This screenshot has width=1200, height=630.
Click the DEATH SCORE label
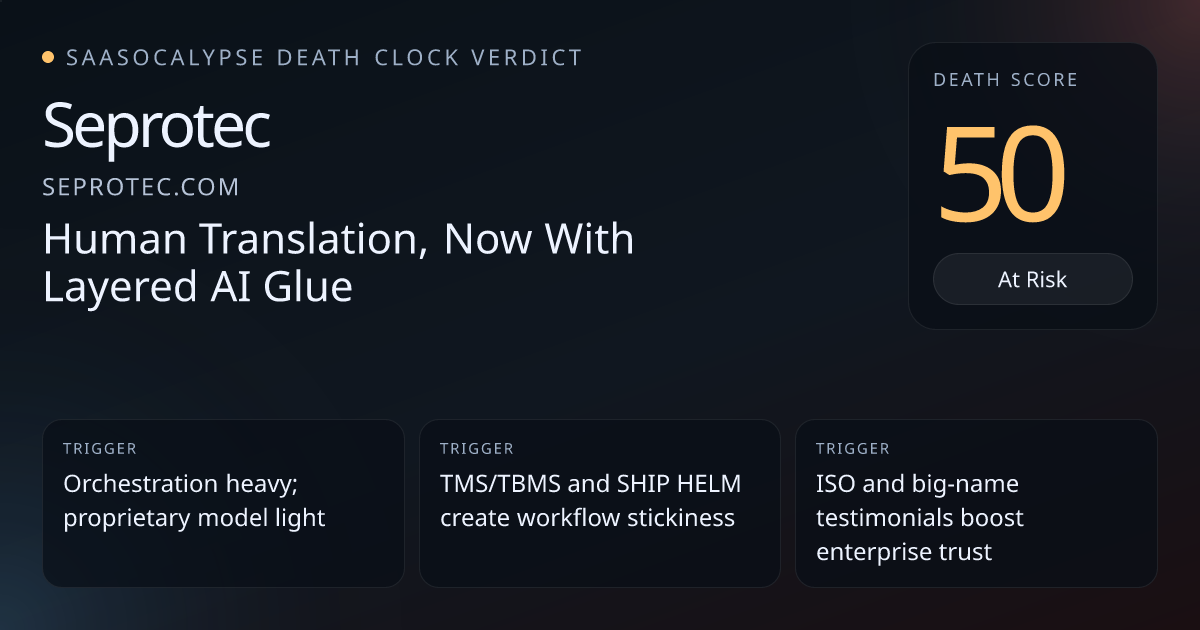point(1005,80)
